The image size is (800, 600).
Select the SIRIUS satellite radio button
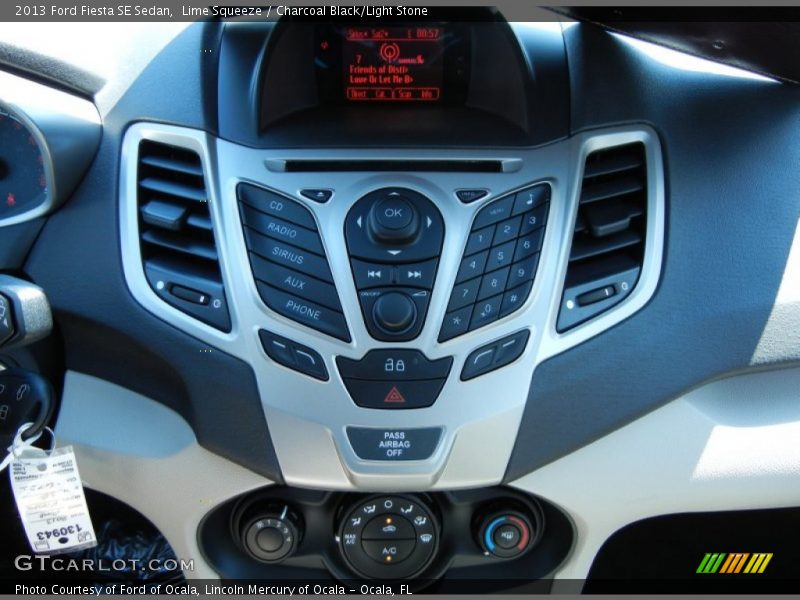coord(287,254)
